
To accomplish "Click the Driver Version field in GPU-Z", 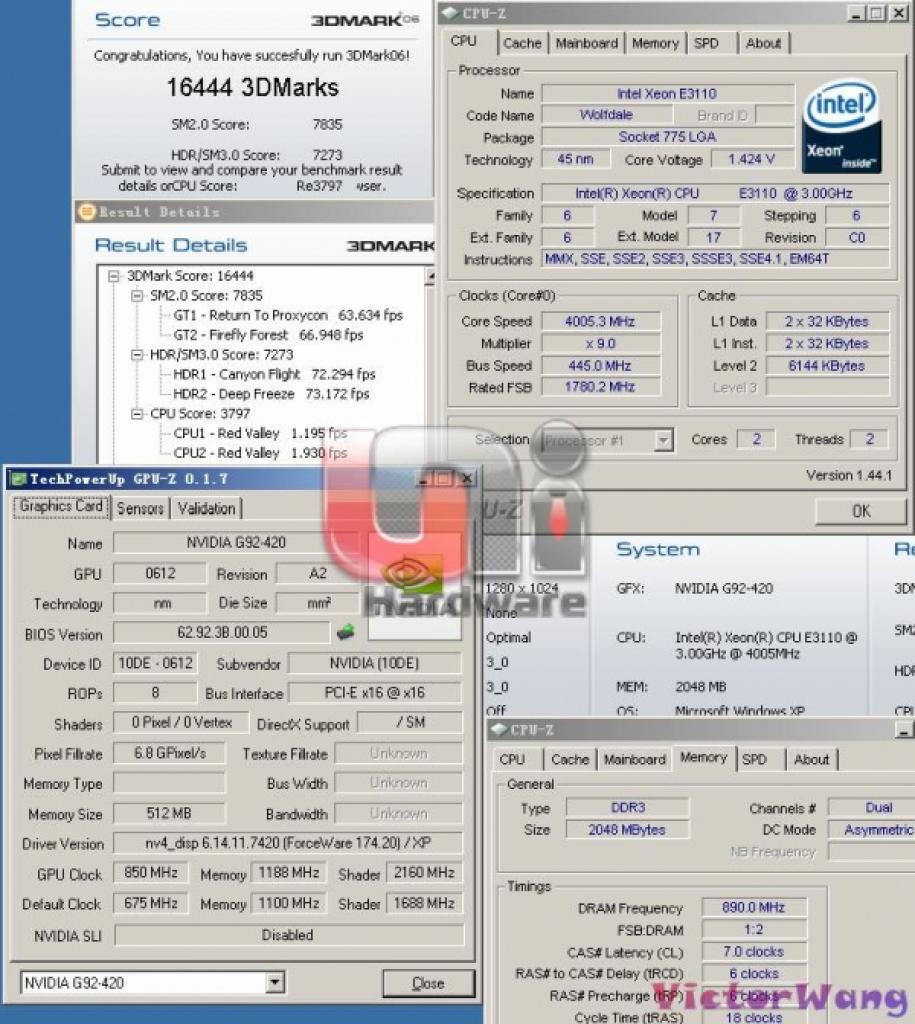I will 288,842.
